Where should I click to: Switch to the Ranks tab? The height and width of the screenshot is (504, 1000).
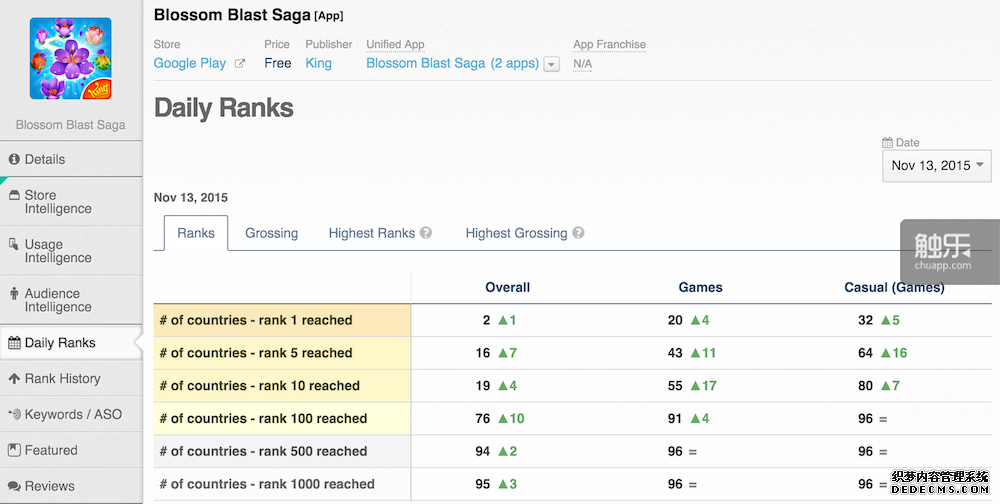tap(196, 233)
